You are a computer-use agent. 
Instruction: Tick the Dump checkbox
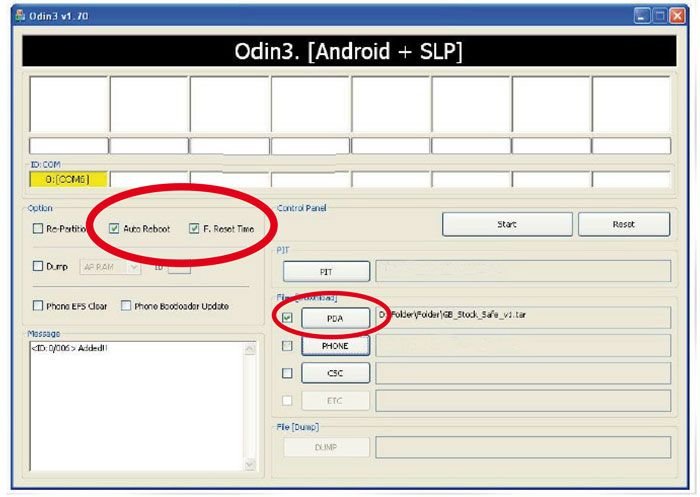38,266
